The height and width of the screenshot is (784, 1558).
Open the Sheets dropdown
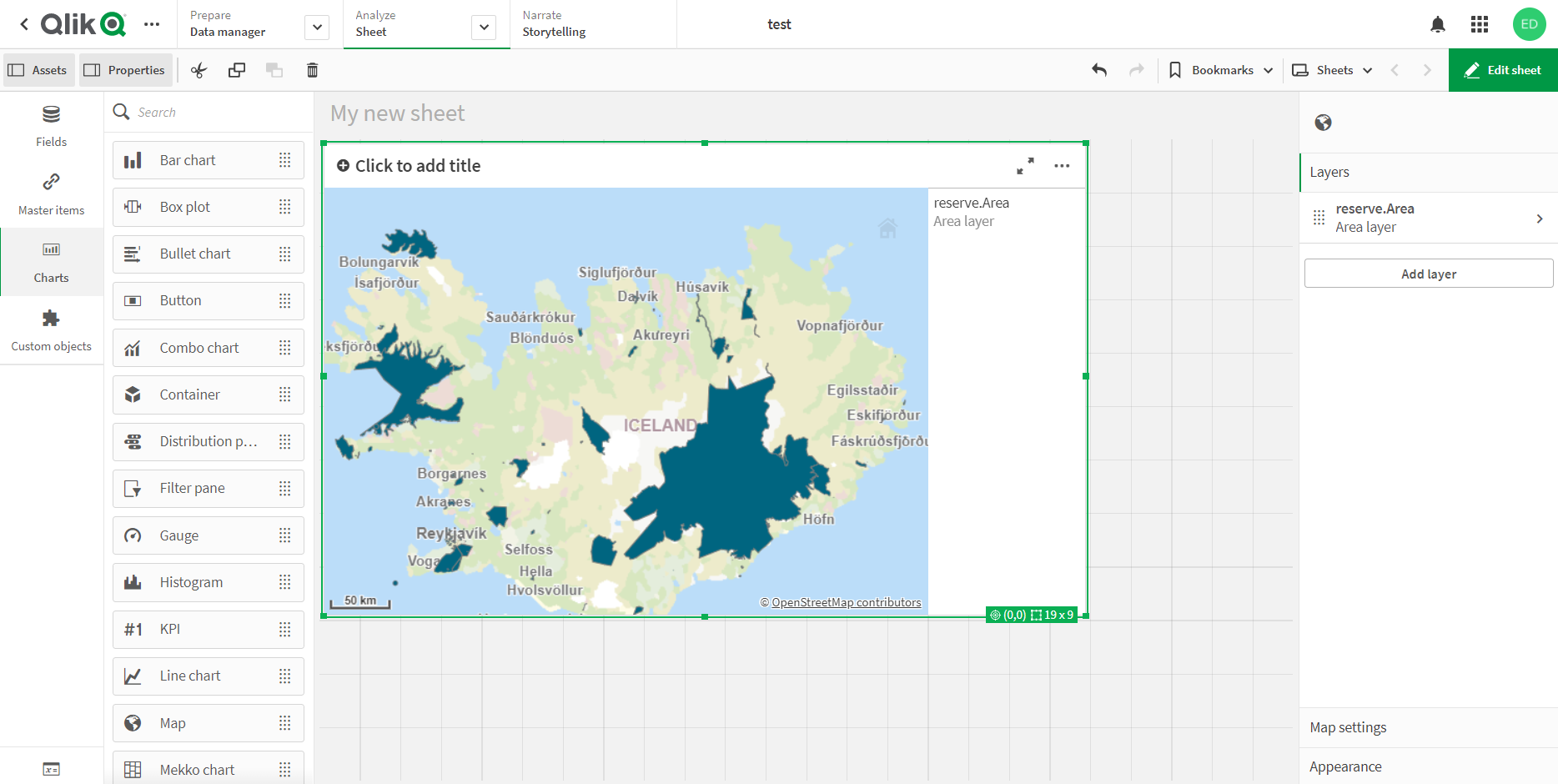point(1332,70)
